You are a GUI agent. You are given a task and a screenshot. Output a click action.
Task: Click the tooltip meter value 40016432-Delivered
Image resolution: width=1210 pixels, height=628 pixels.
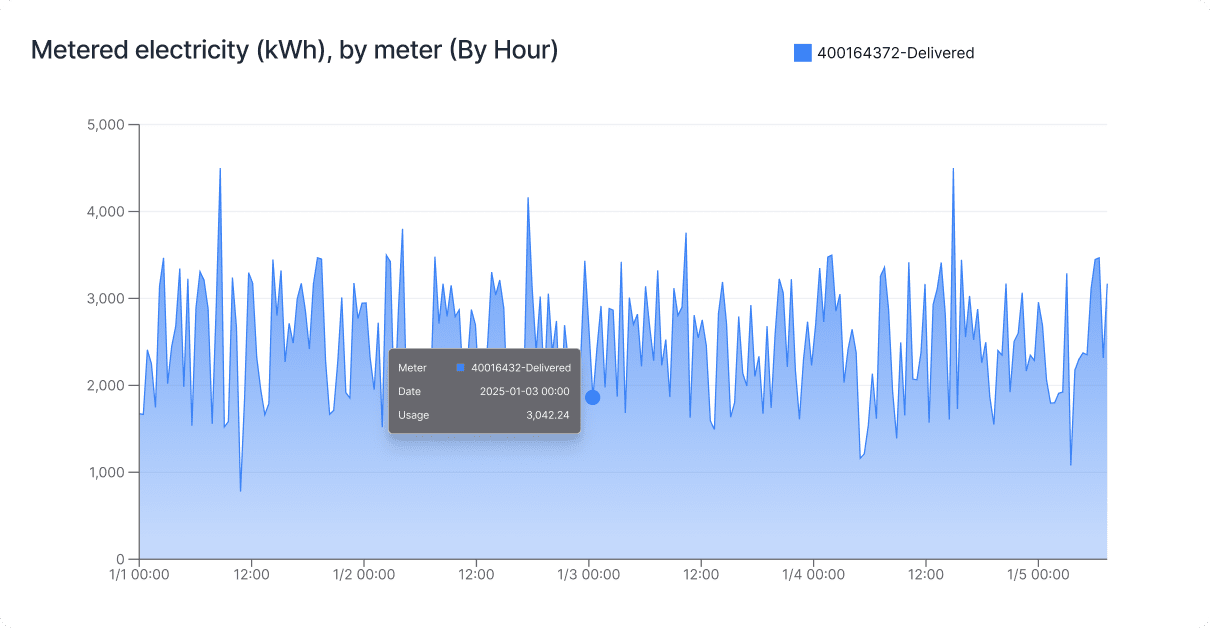tap(521, 368)
